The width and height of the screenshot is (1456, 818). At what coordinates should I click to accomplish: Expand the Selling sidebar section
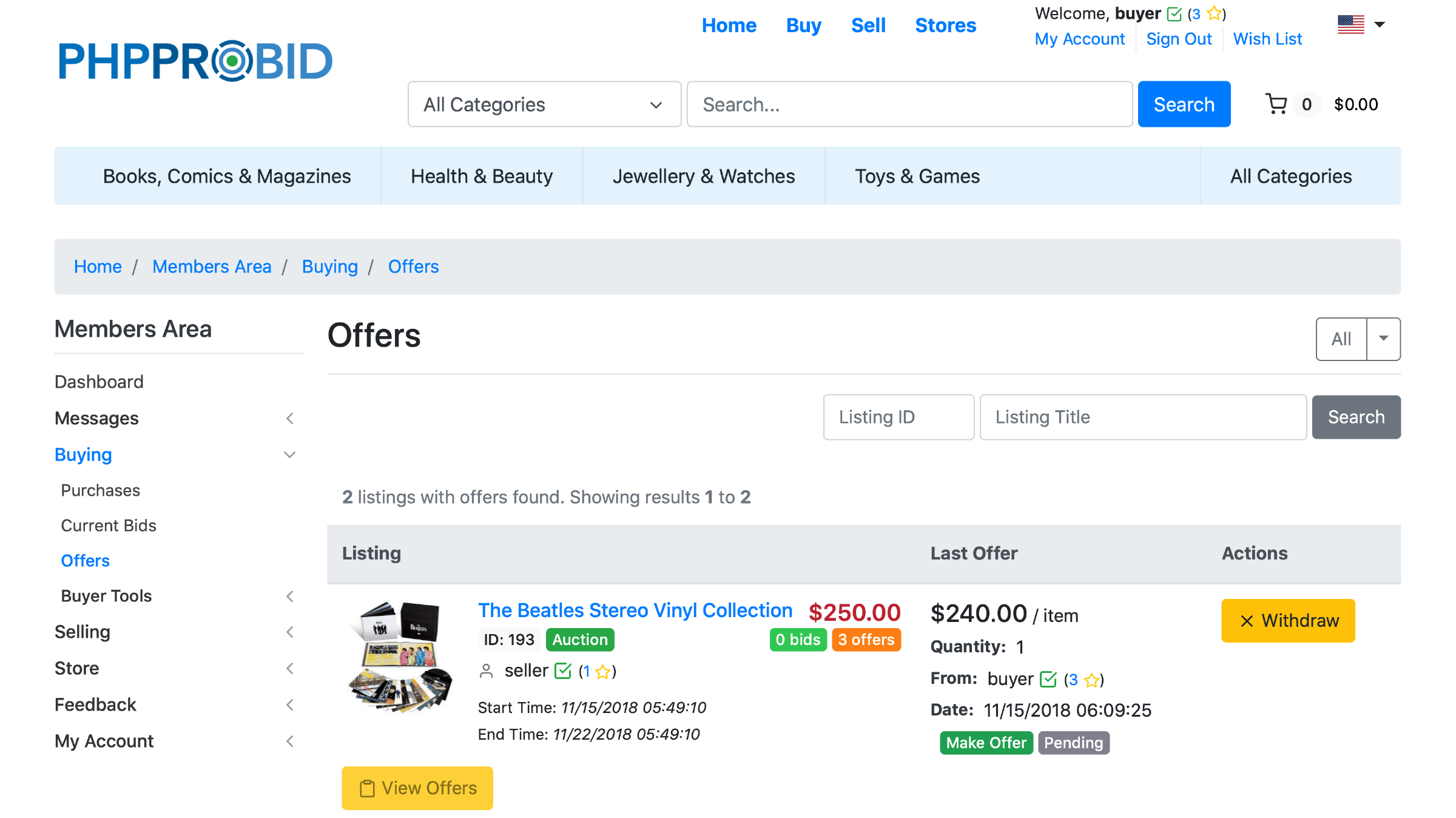pyautogui.click(x=290, y=632)
